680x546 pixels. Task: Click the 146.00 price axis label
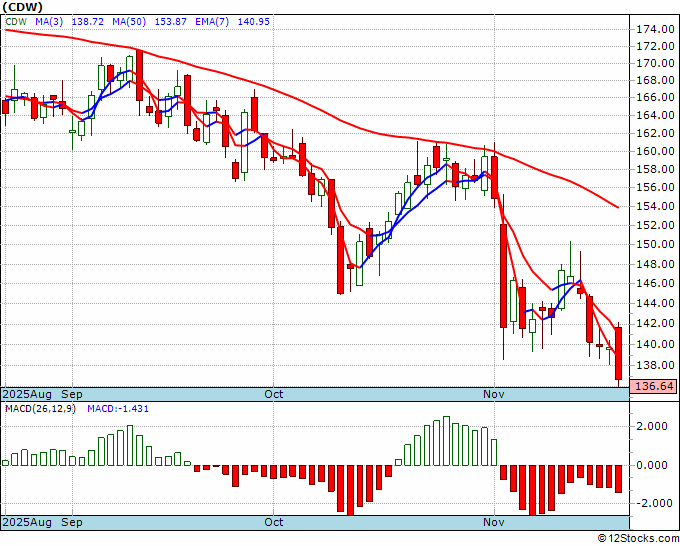point(655,283)
